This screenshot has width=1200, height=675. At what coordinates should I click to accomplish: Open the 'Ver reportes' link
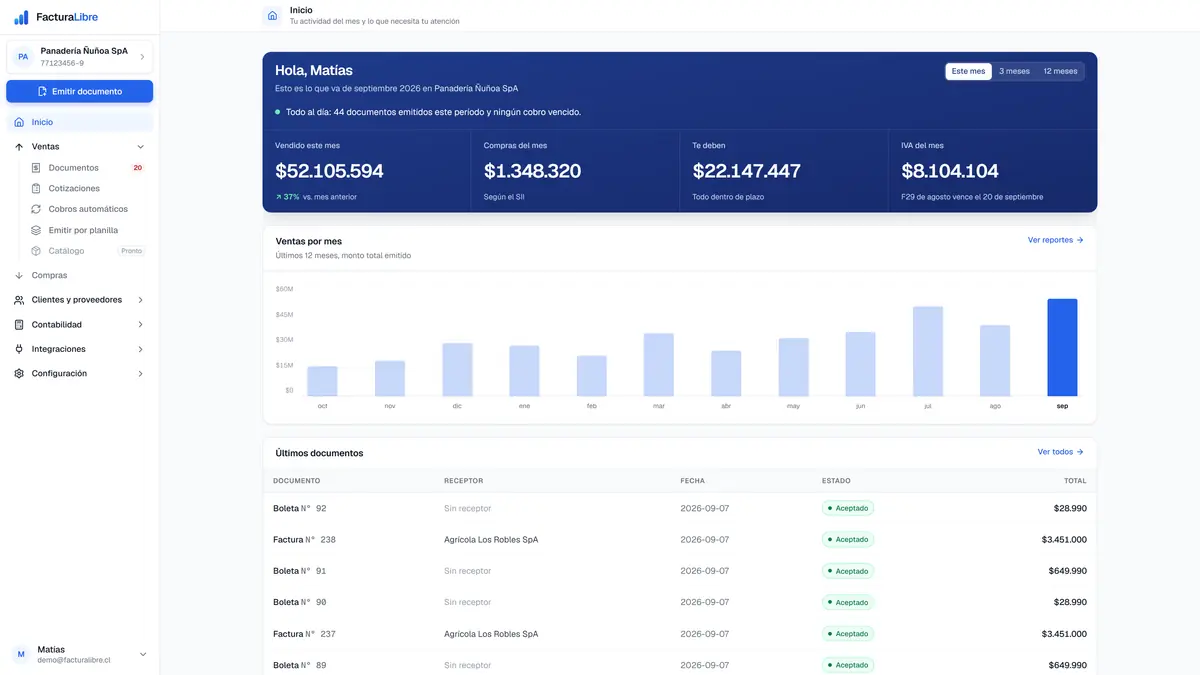point(1055,240)
